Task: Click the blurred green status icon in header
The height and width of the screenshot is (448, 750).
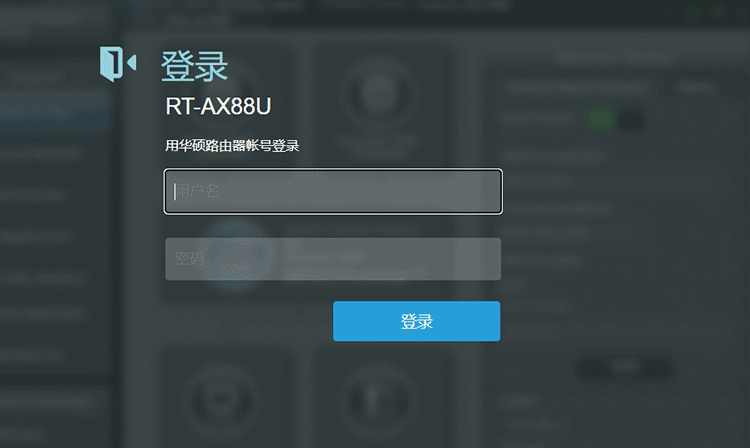Action: (x=692, y=13)
